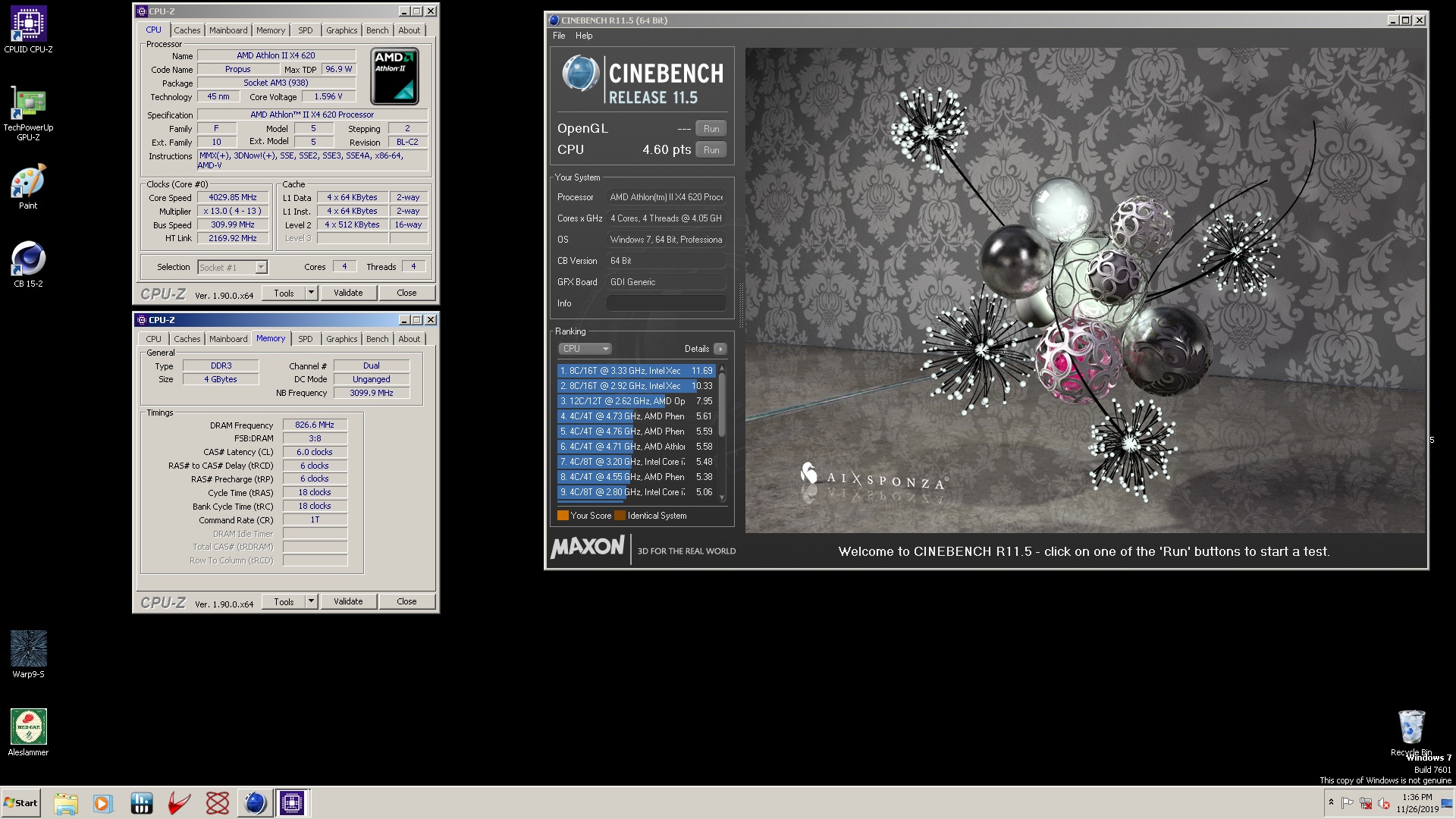Switch to the Cinebench taskbar button
Viewport: 1456px width, 819px height.
[255, 803]
